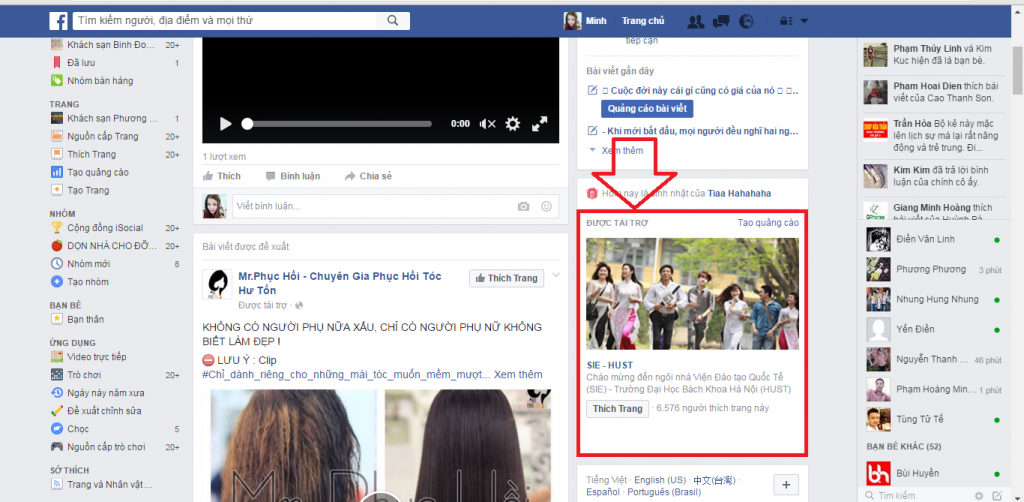Open notifications globe icon
The image size is (1024, 502).
[746, 21]
